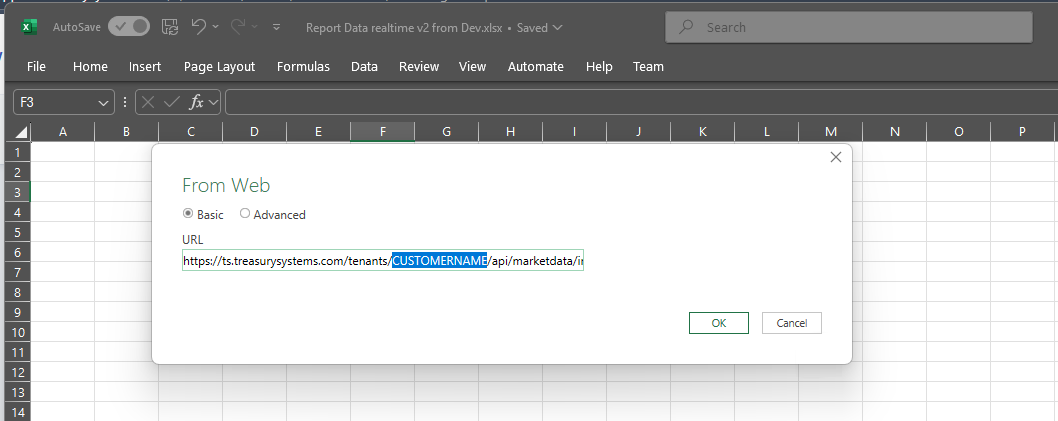This screenshot has height=421, width=1058.
Task: Switch to the Home tab
Action: [x=90, y=66]
